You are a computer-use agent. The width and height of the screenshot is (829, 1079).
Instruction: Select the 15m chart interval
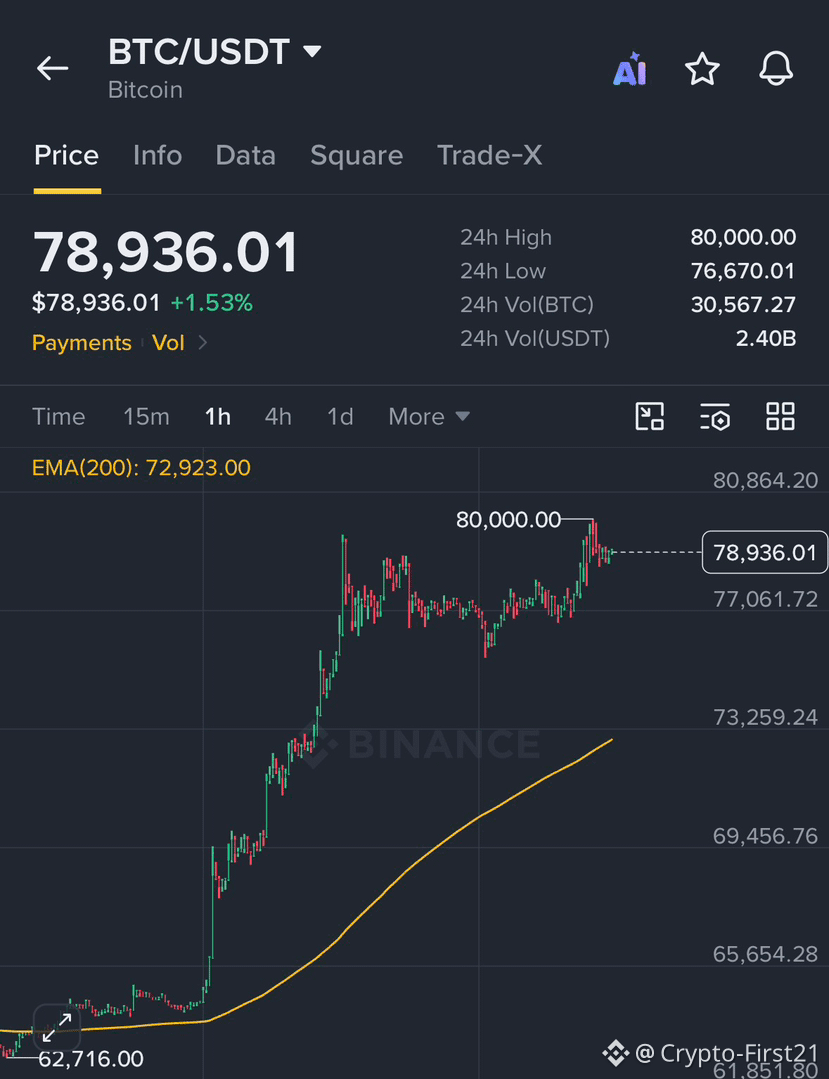pos(146,416)
